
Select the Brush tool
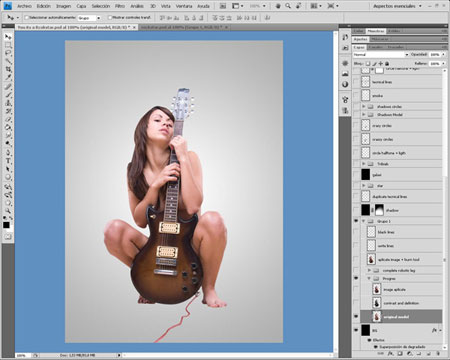tap(8, 95)
